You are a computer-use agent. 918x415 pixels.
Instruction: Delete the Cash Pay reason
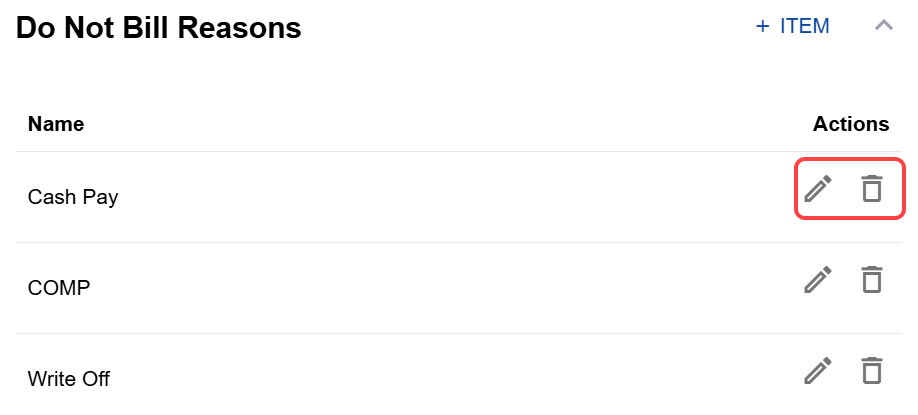coord(872,188)
